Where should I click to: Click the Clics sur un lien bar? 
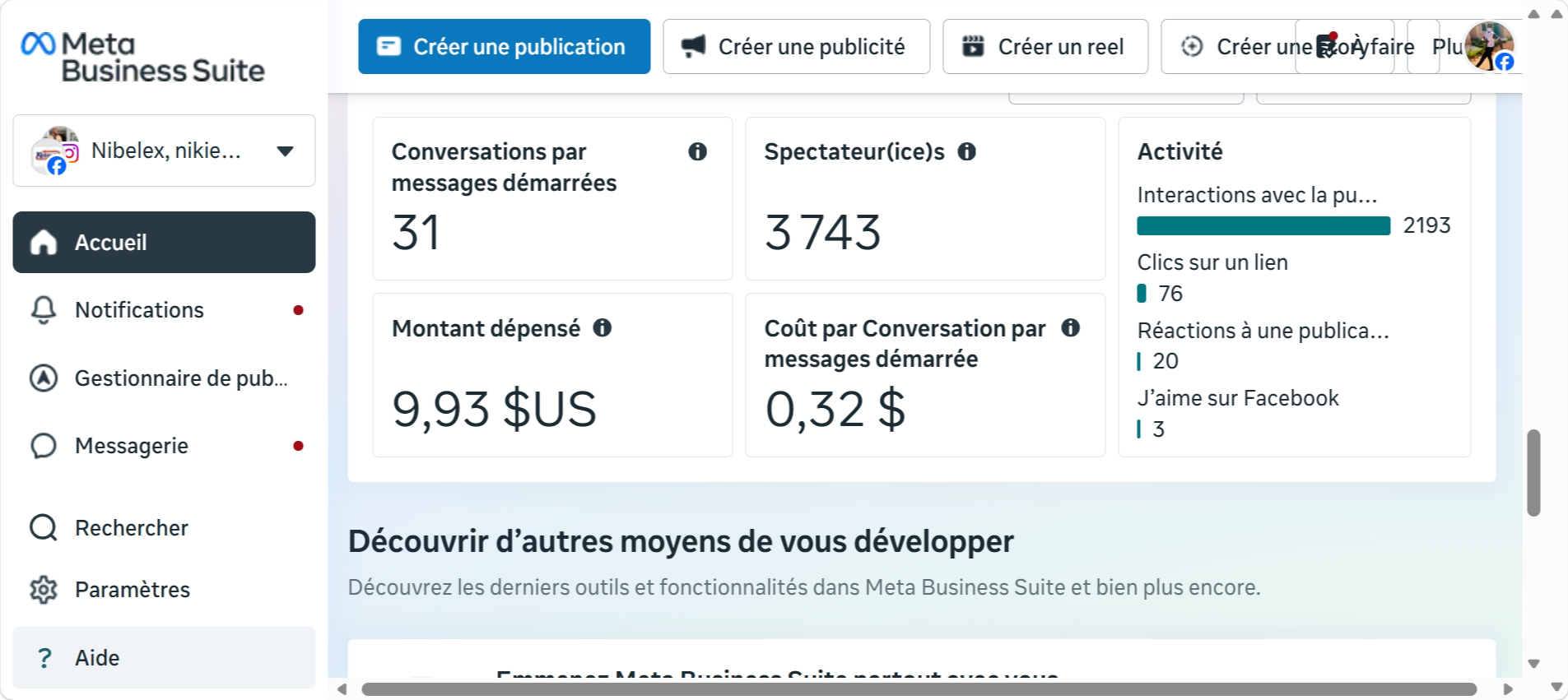pyautogui.click(x=1142, y=293)
